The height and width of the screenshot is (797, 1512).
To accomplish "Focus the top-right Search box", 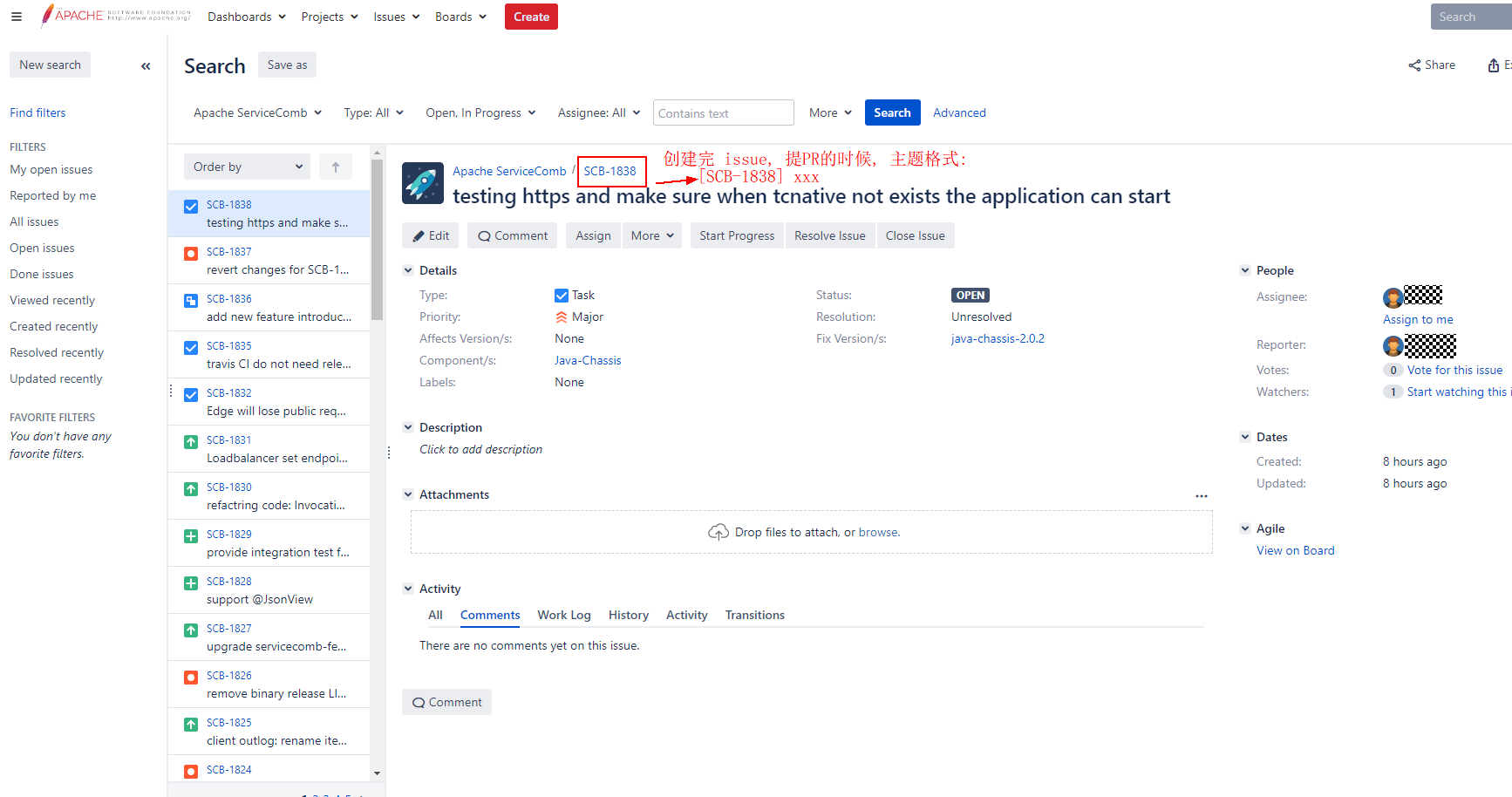I will coord(1471,17).
